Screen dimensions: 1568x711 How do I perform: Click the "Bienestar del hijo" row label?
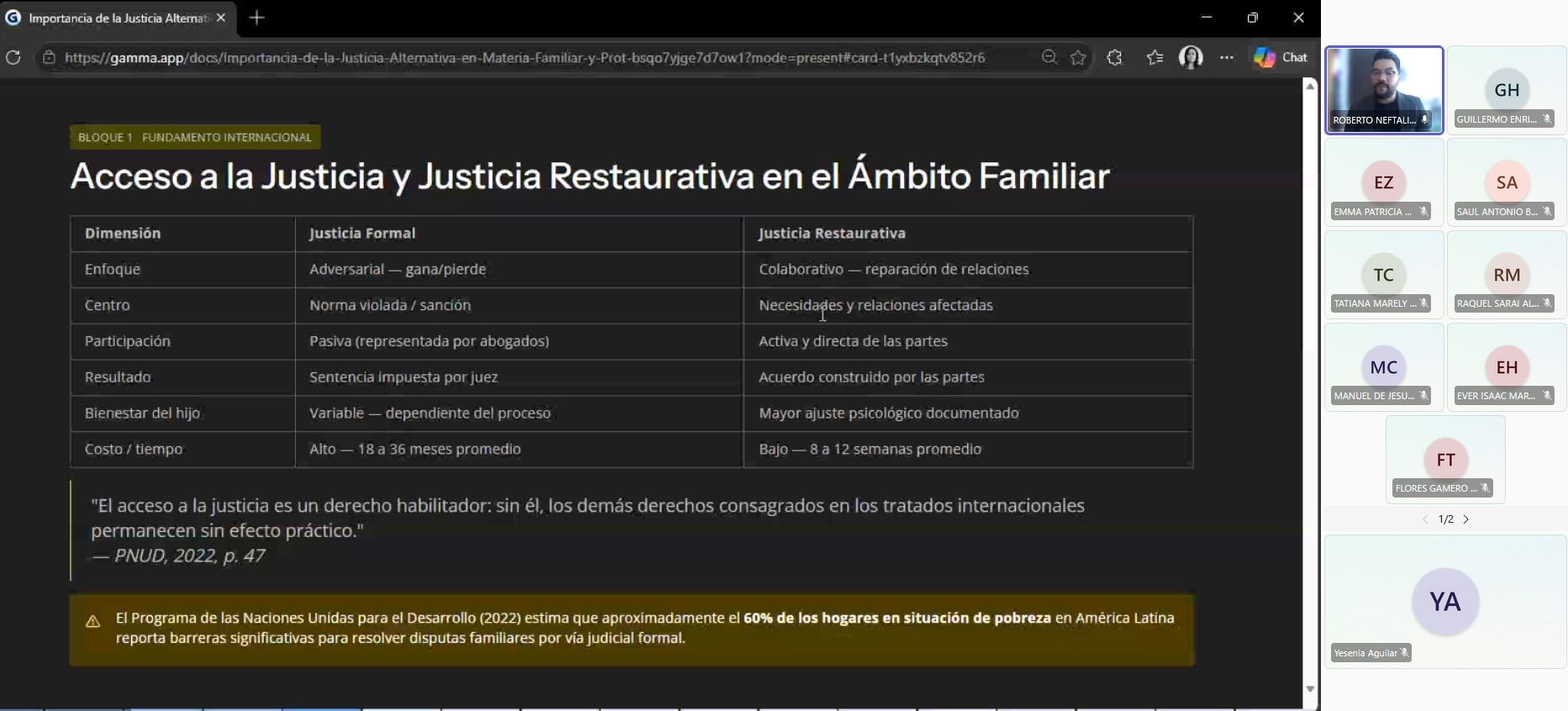(x=142, y=413)
